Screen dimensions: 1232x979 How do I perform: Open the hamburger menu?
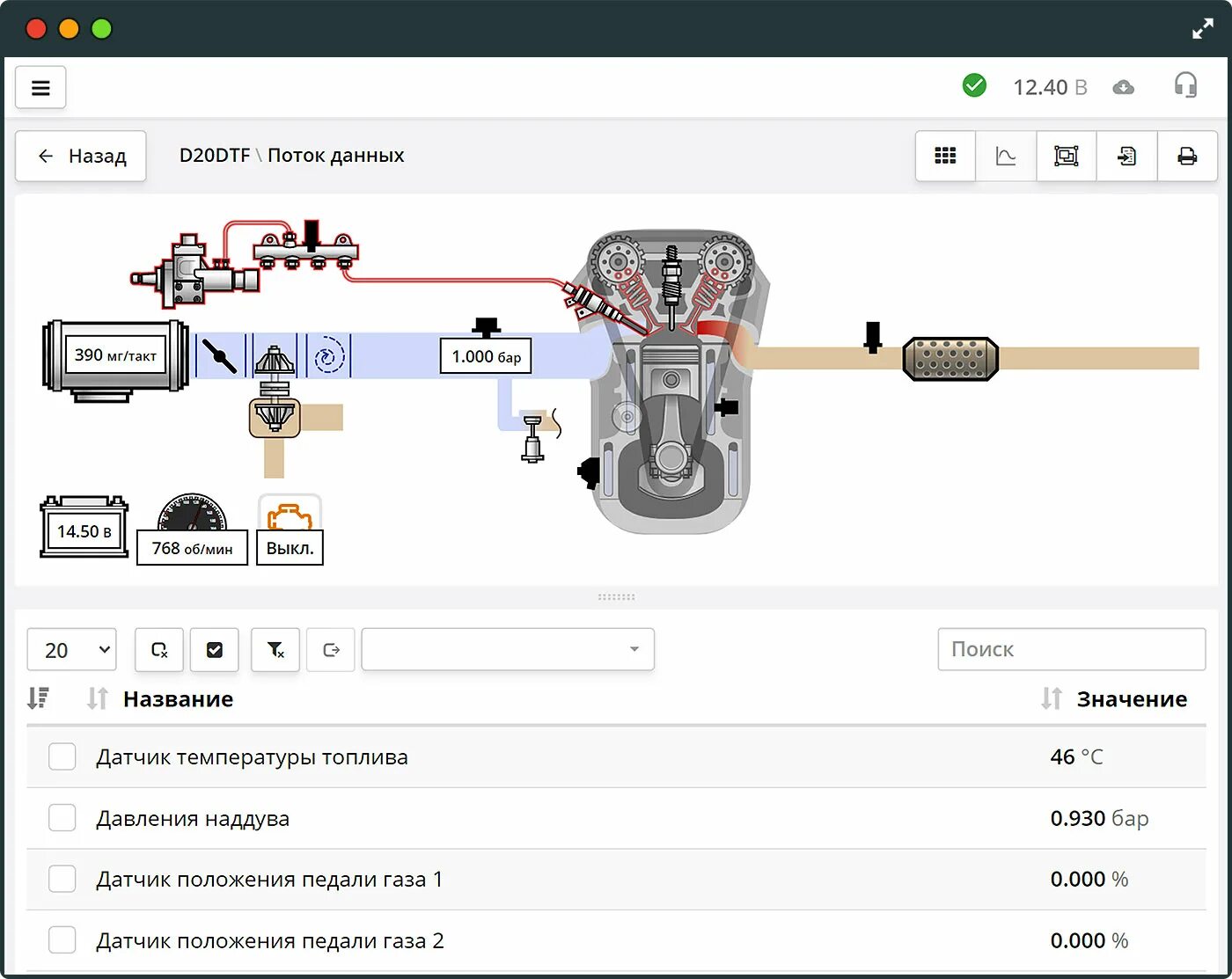(x=40, y=88)
